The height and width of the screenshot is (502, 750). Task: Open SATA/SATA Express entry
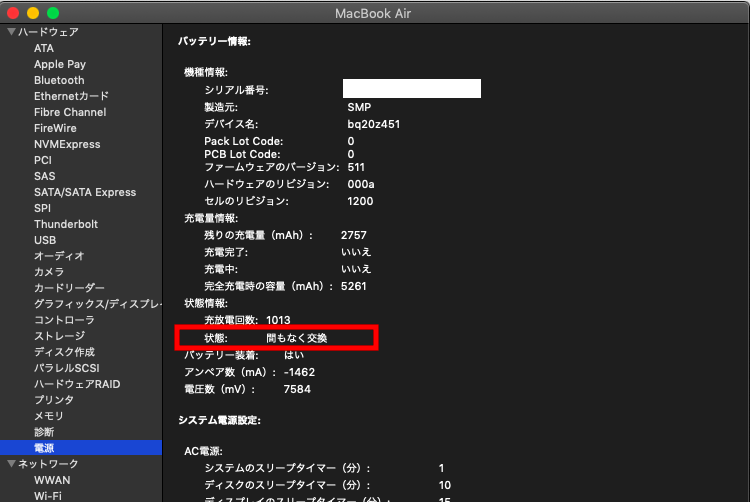[85, 192]
